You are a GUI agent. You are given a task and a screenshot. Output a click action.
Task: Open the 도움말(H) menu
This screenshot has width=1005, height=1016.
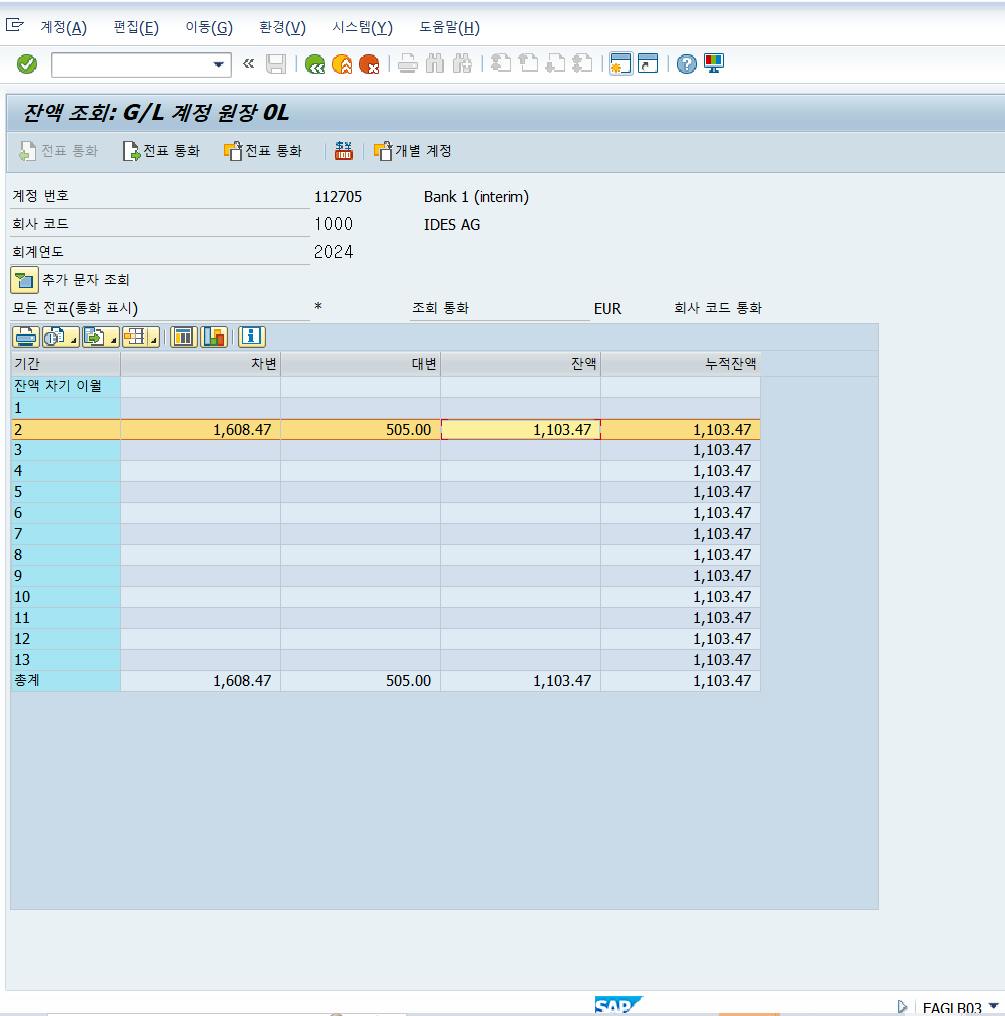coord(449,27)
